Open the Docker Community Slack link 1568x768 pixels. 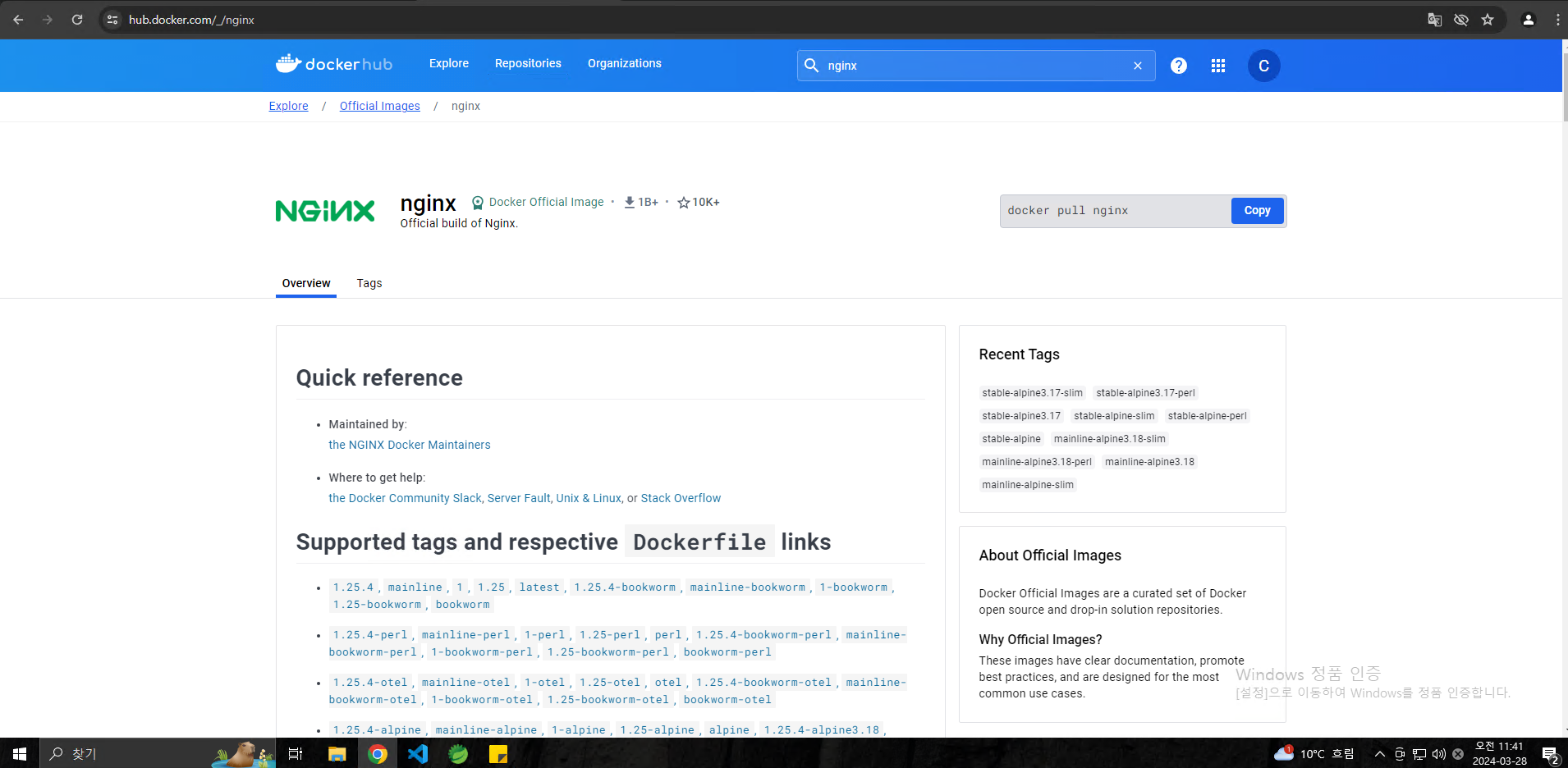(x=406, y=498)
